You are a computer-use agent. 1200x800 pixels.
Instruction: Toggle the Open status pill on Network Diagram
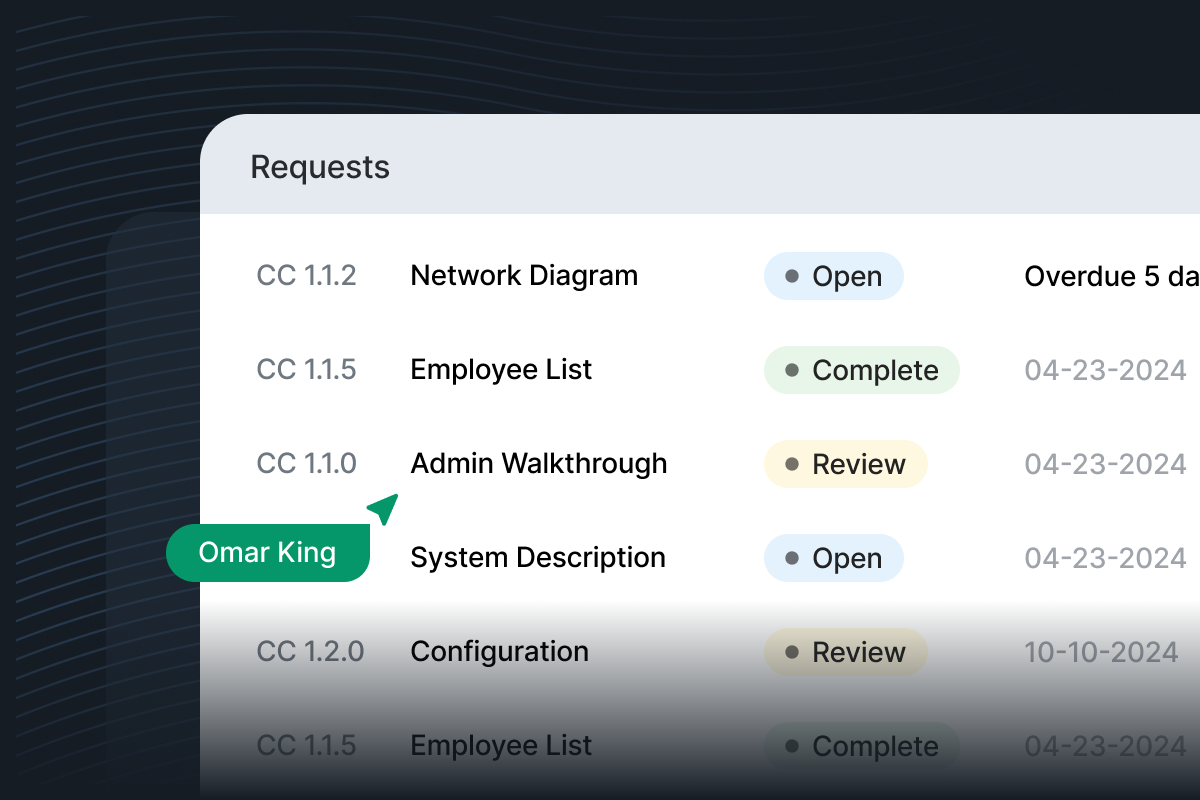(833, 275)
